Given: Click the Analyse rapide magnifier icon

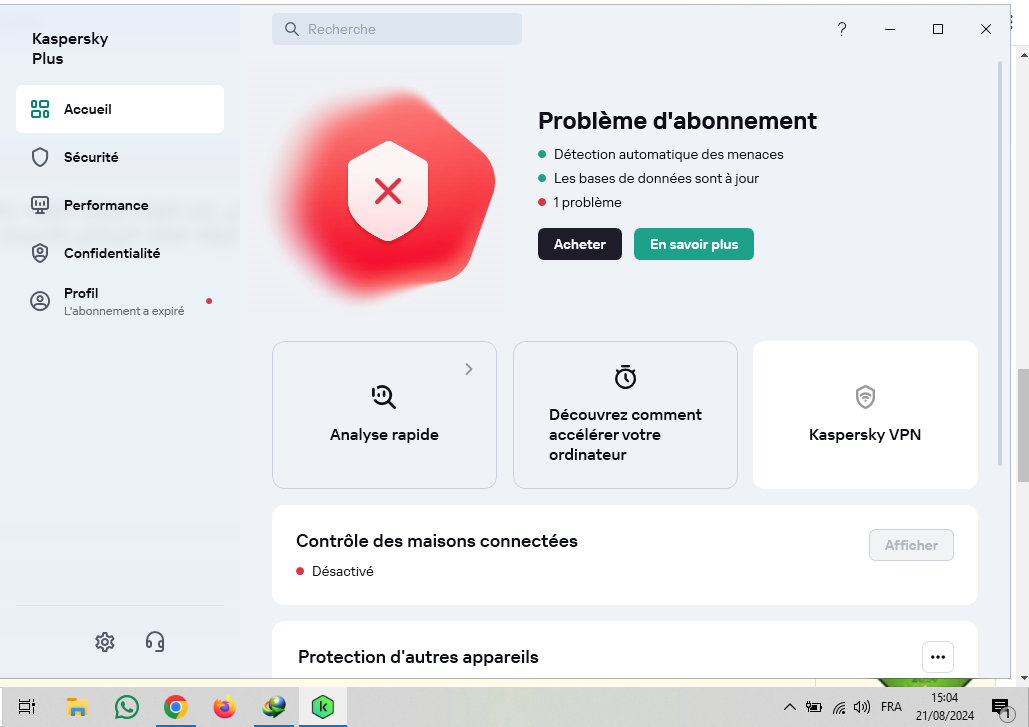Looking at the screenshot, I should point(384,397).
